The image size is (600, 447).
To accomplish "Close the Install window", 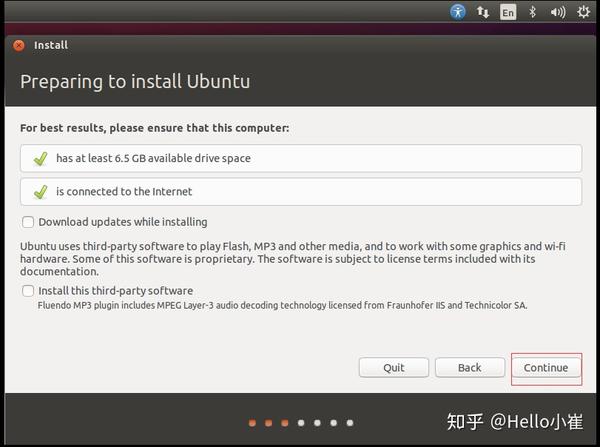I will [18, 45].
